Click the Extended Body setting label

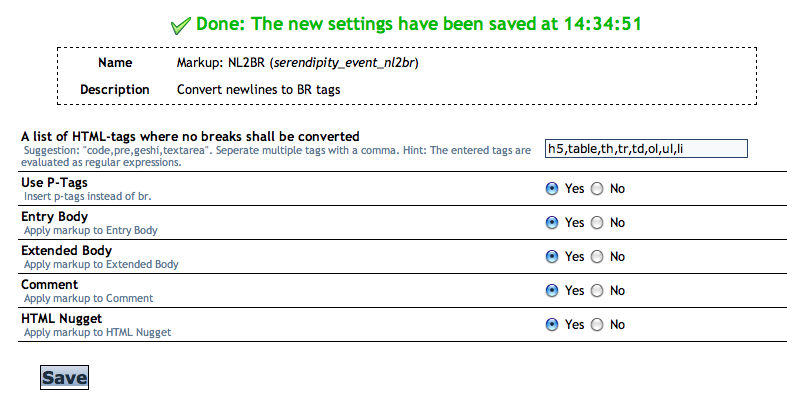coord(66,250)
